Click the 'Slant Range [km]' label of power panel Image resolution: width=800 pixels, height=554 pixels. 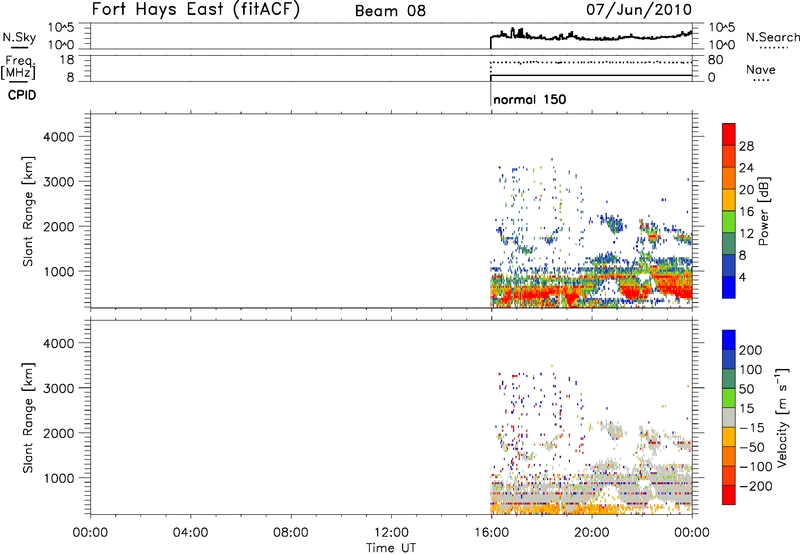[x=28, y=211]
